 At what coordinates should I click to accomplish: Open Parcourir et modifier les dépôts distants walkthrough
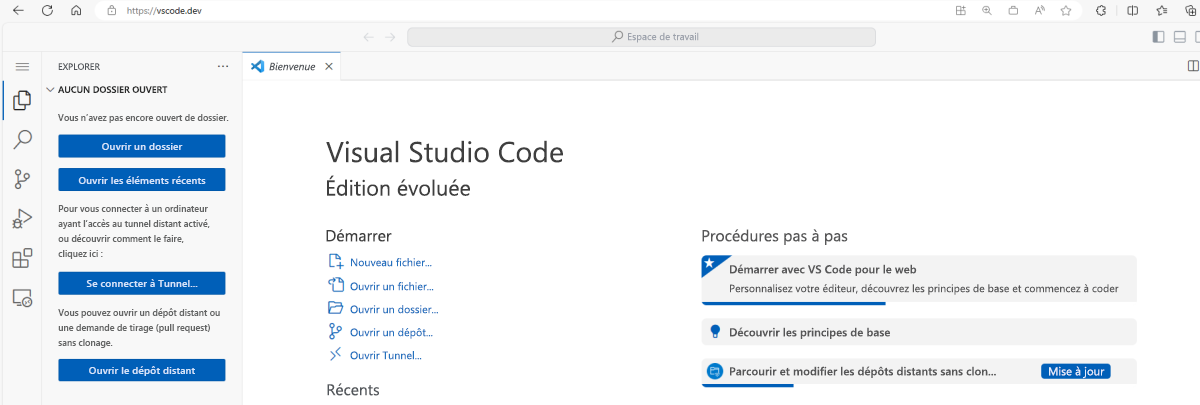coord(919,371)
